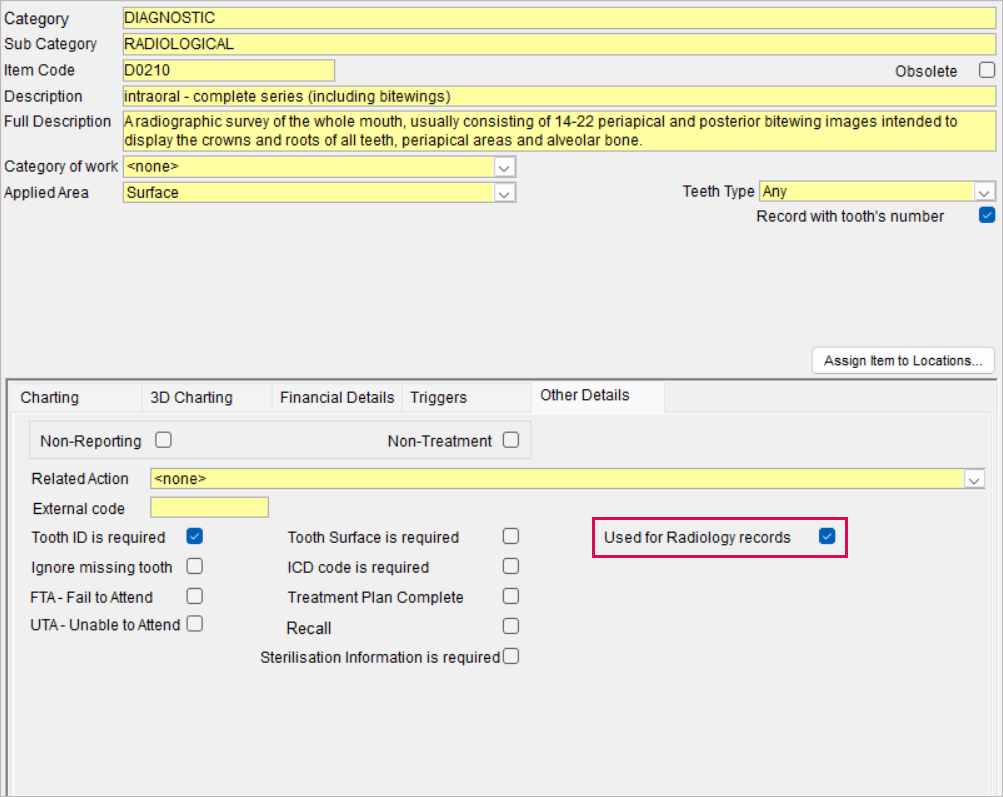1003x797 pixels.
Task: Select the Financial Details tab
Action: point(337,397)
